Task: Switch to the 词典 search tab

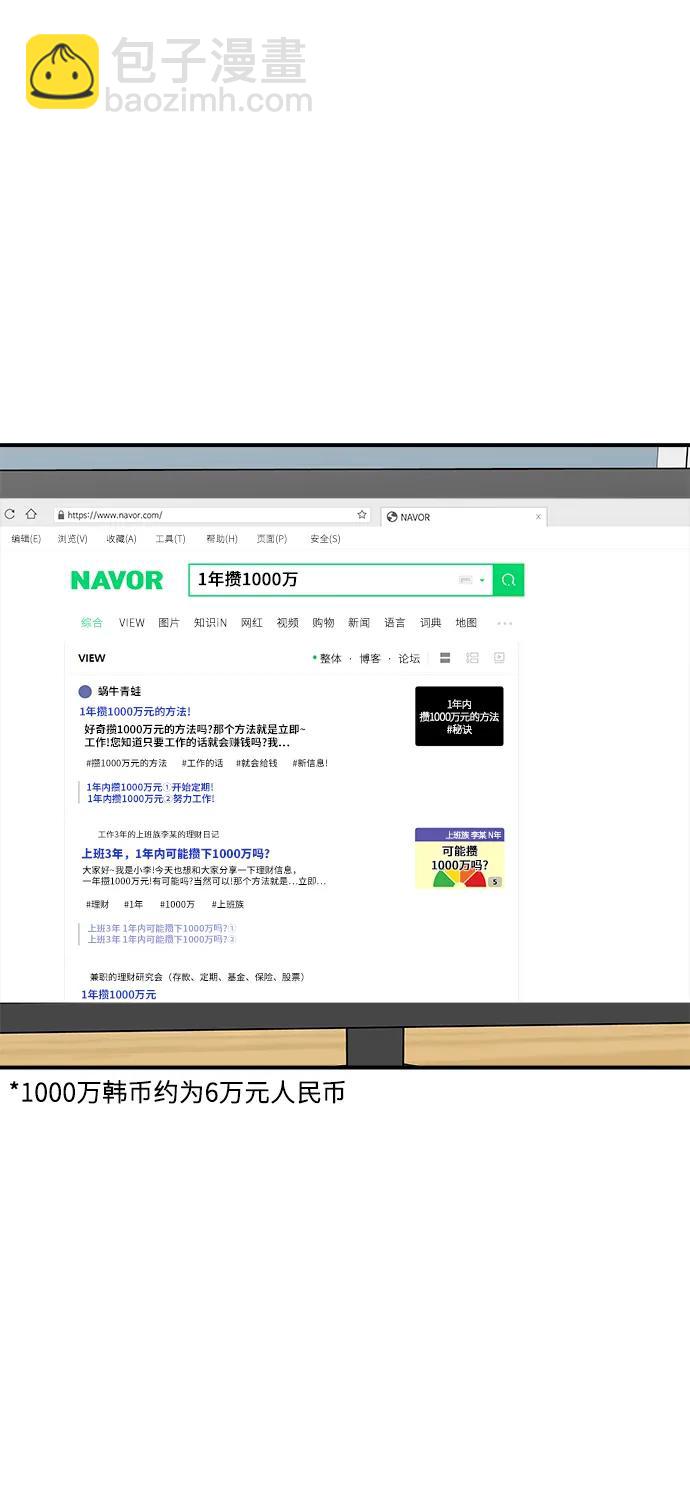Action: pos(431,622)
